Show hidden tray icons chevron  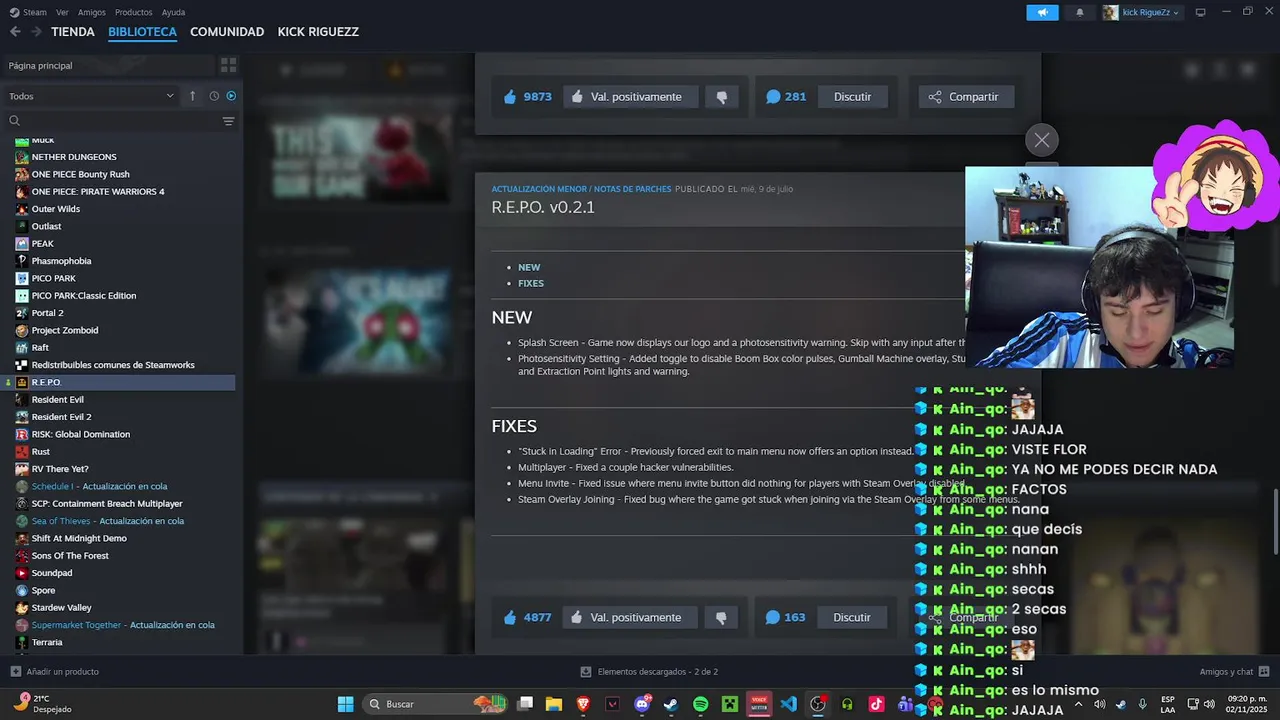(1078, 704)
